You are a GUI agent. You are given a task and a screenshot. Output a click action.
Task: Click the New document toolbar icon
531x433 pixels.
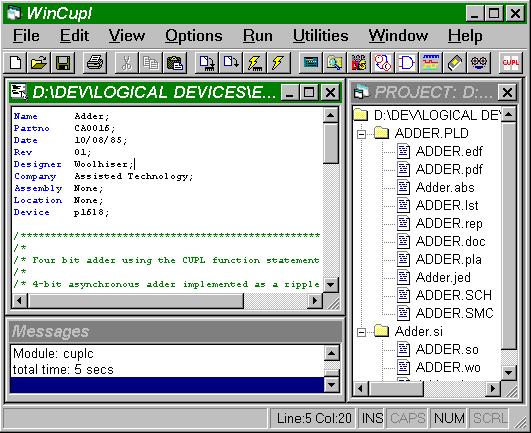pyautogui.click(x=15, y=63)
